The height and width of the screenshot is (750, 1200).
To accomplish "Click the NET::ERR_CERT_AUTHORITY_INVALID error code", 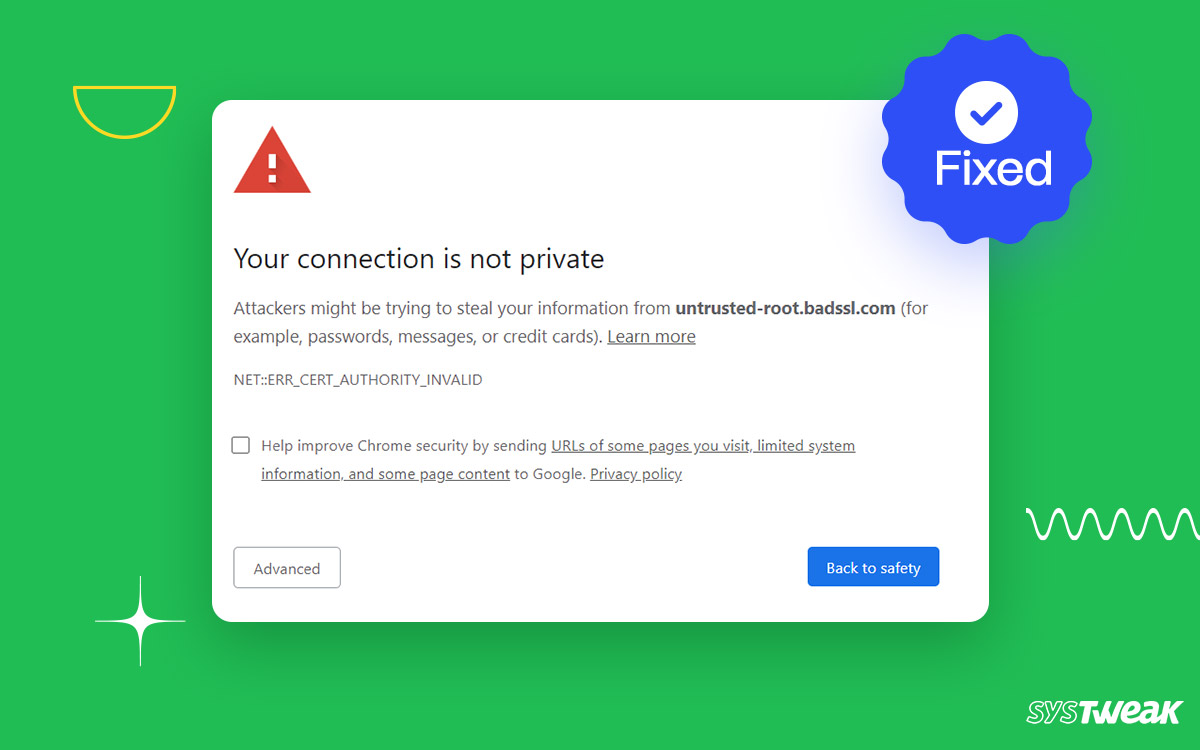I will tap(357, 379).
